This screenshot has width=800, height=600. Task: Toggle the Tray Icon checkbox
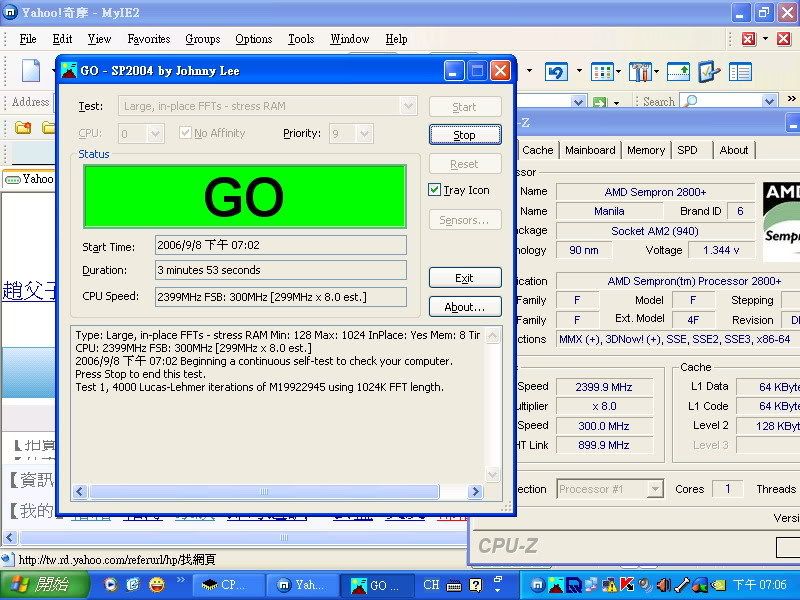pos(434,190)
